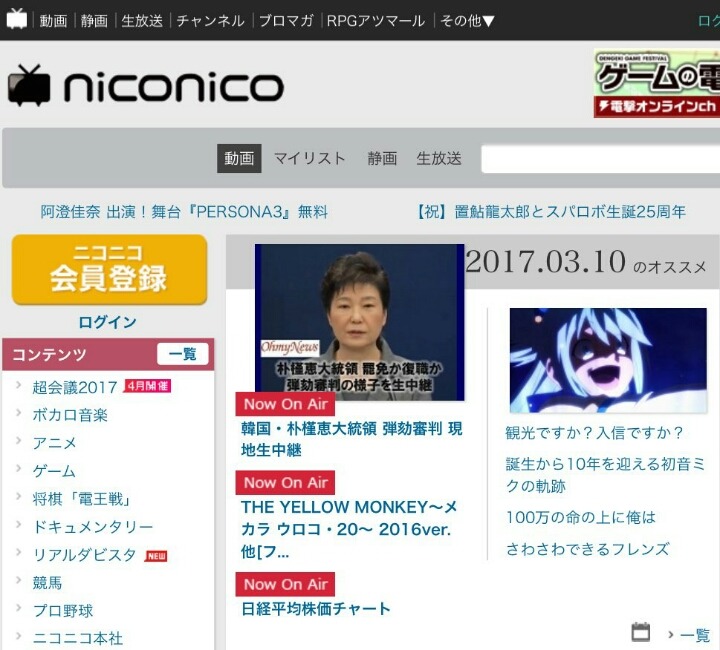This screenshot has width=720, height=650.
Task: Open 将棋「電王戦」 in contents list
Action: pos(82,499)
